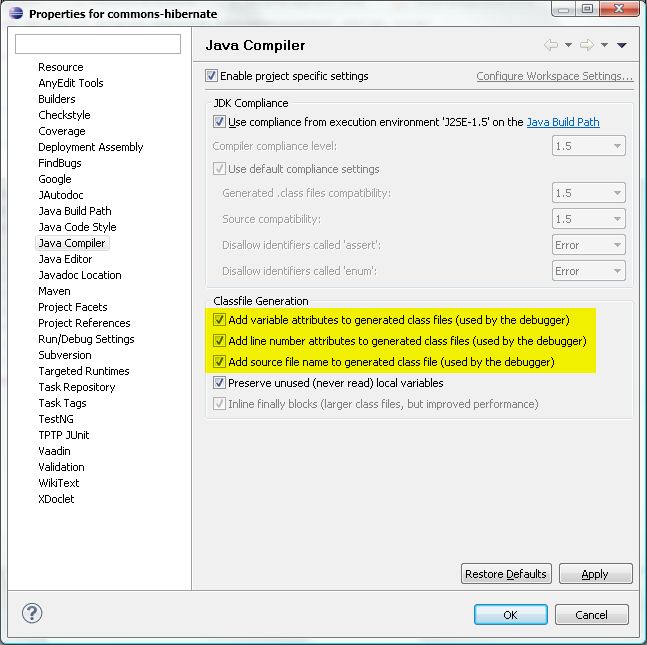647x645 pixels.
Task: Toggle Enable project specific settings
Action: pyautogui.click(x=211, y=76)
